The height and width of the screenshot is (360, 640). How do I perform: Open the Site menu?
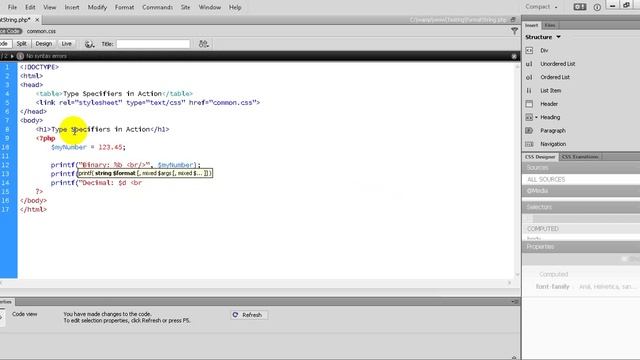[x=185, y=7]
